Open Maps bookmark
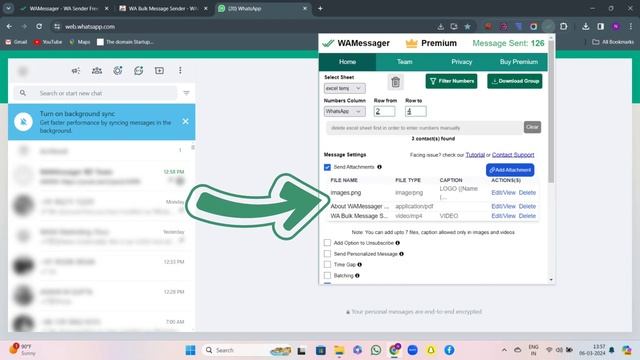This screenshot has width=640, height=360. 80,42
